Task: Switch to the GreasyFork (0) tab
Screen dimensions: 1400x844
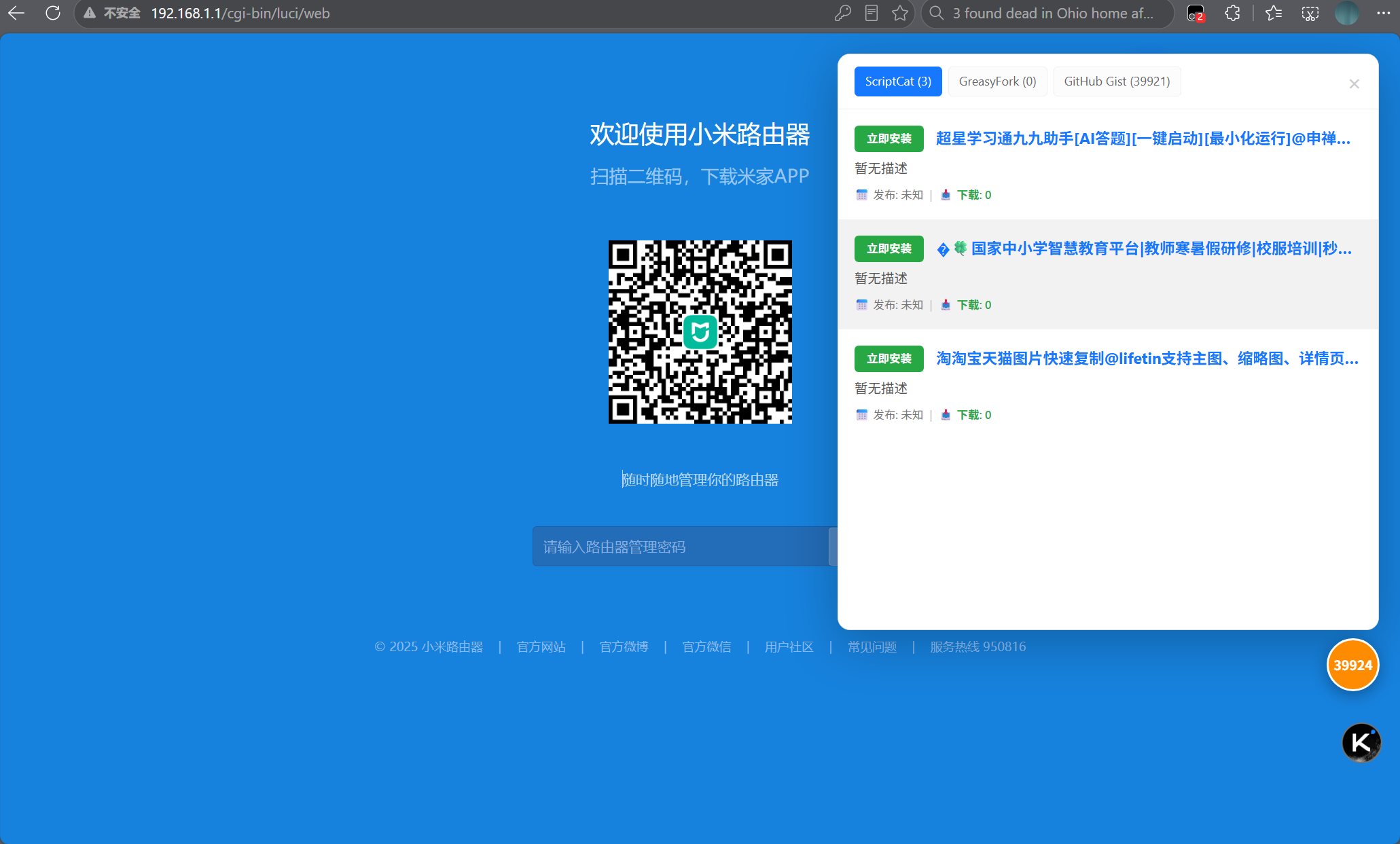Action: [997, 81]
